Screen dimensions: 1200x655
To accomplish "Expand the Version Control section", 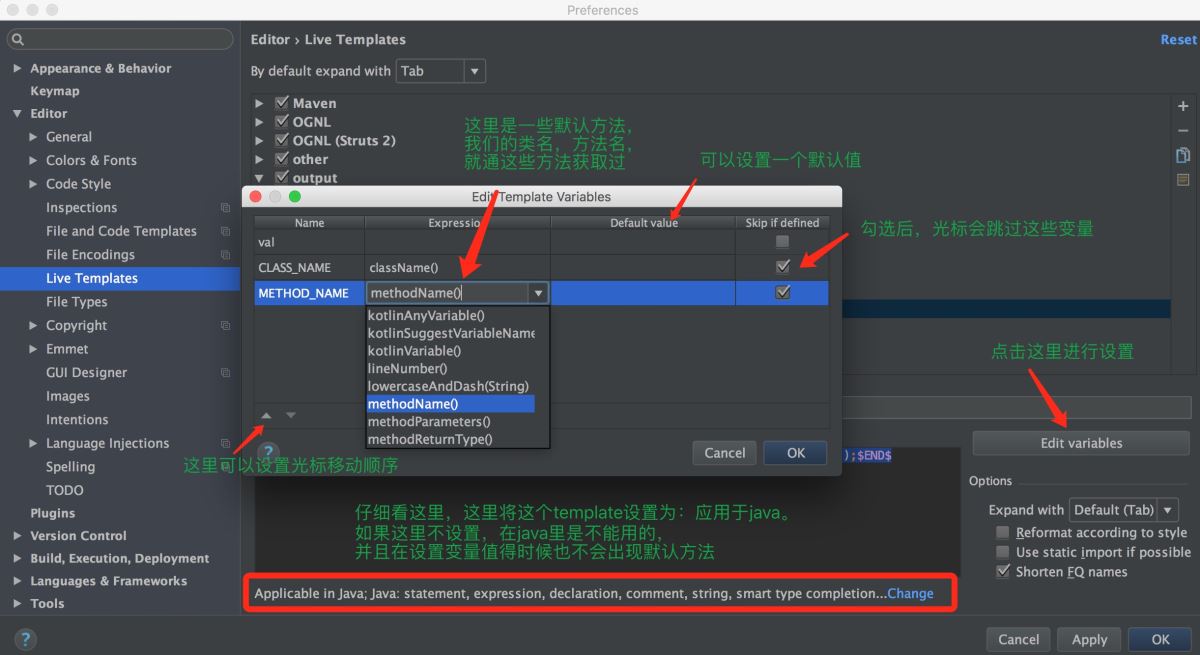I will (x=17, y=536).
